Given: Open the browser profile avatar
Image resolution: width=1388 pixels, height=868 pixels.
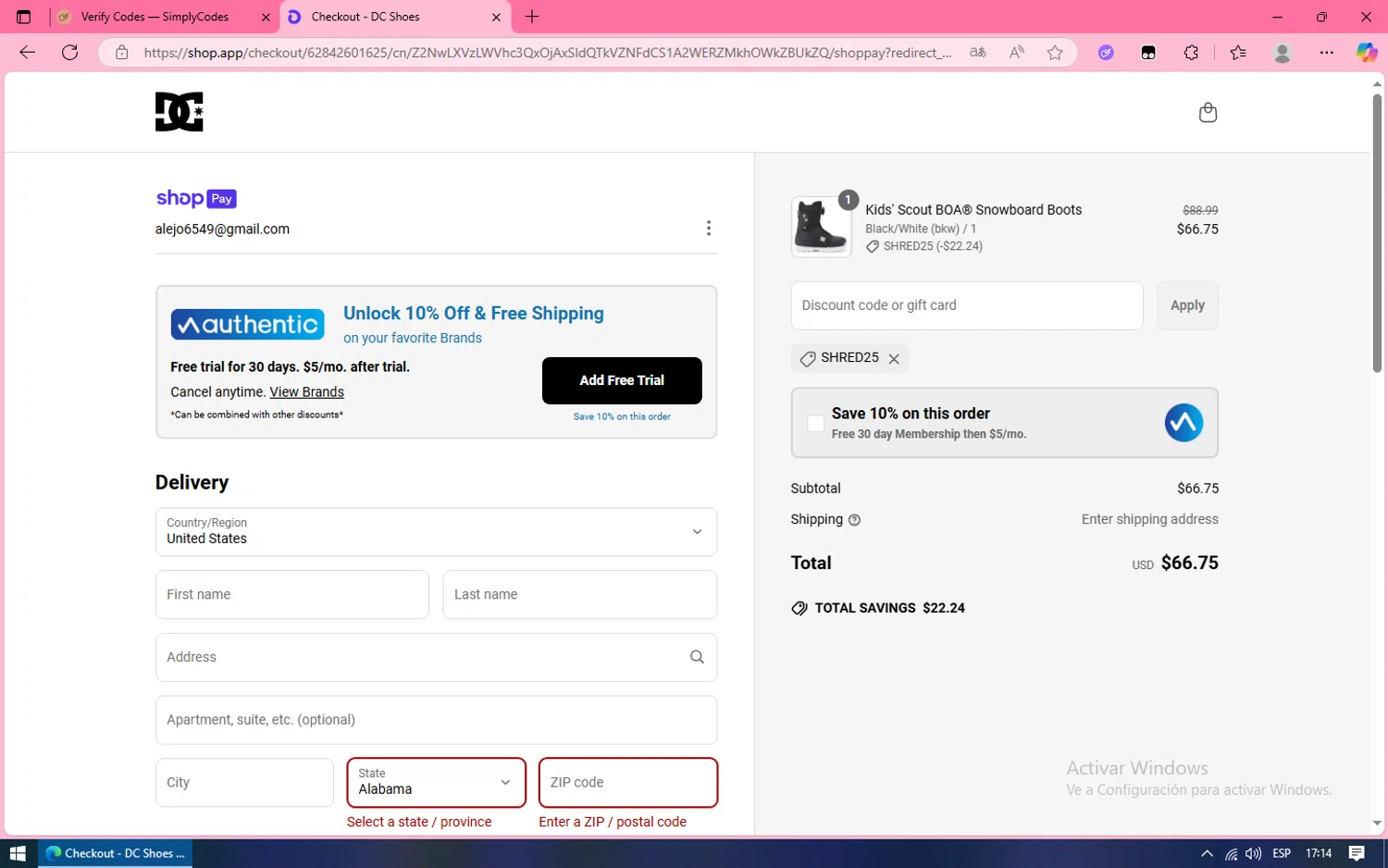Looking at the screenshot, I should tap(1282, 53).
